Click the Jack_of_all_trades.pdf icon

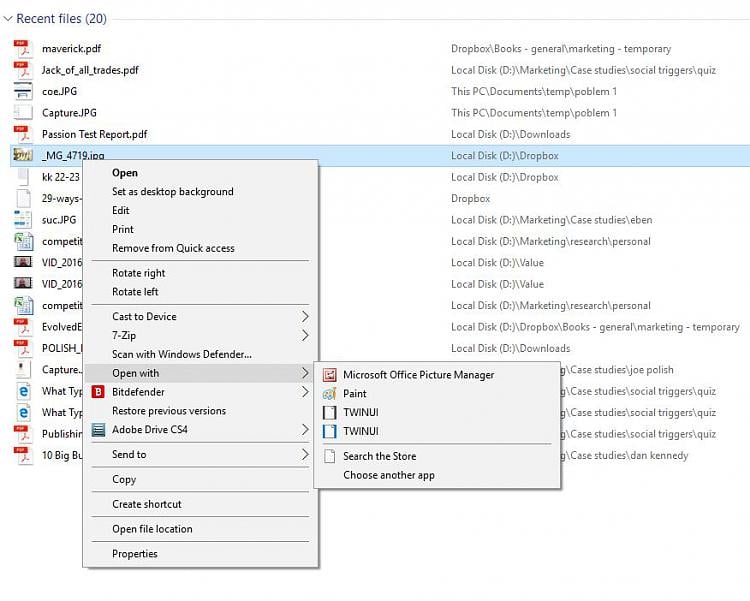tap(23, 70)
